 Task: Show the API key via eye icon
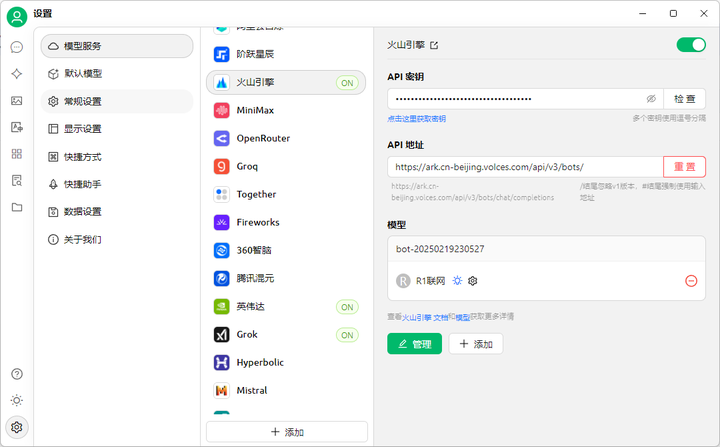coord(651,99)
